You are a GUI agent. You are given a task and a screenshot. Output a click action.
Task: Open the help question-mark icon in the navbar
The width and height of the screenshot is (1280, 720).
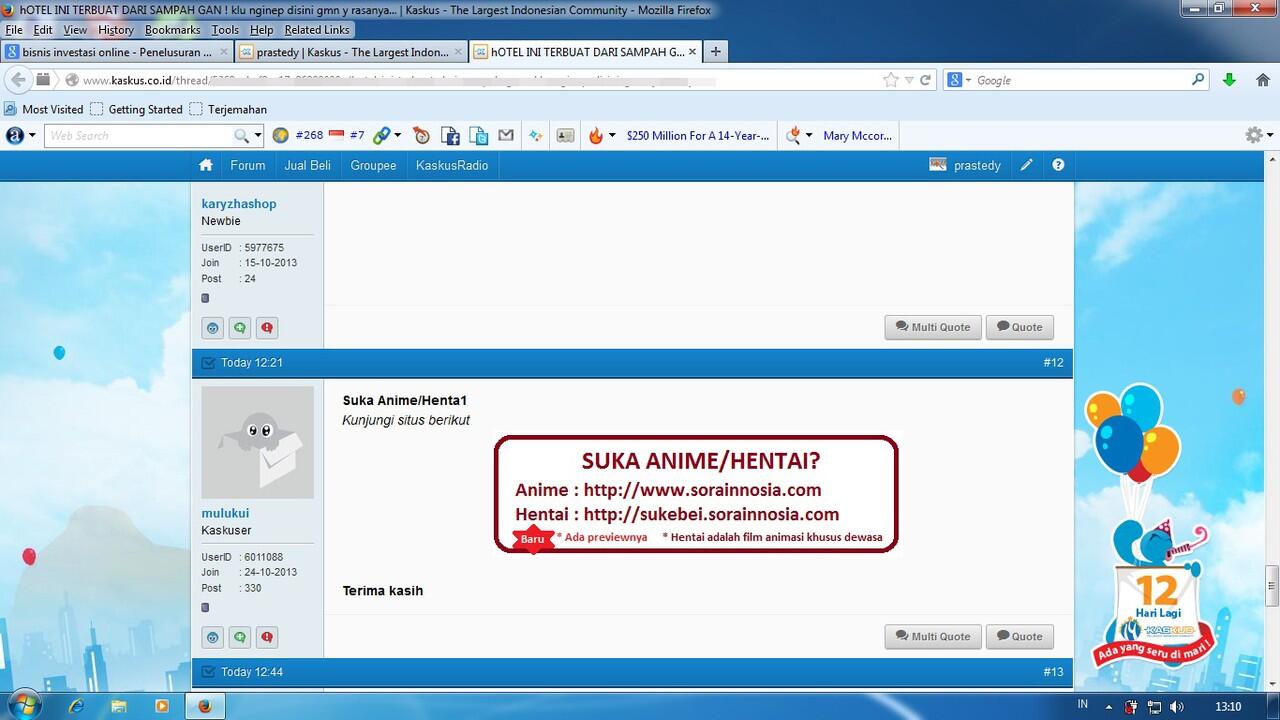(x=1058, y=165)
